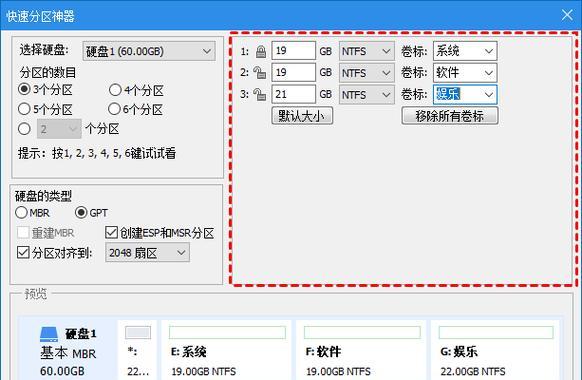The image size is (582, 380).
Task: Click the 移除所有卷标 button
Action: tap(449, 116)
